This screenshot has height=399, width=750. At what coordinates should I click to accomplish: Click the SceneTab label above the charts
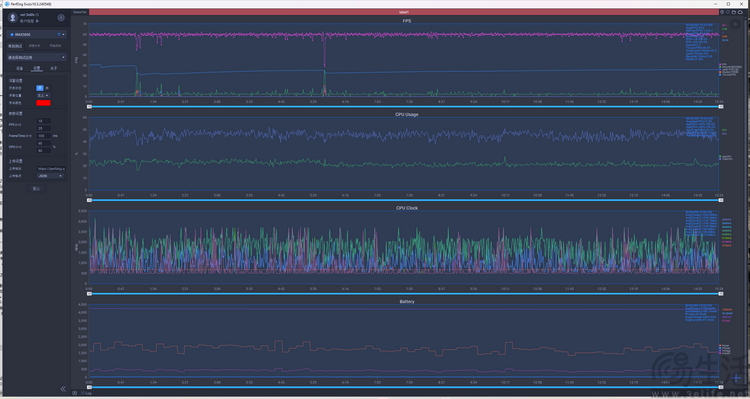(80, 12)
